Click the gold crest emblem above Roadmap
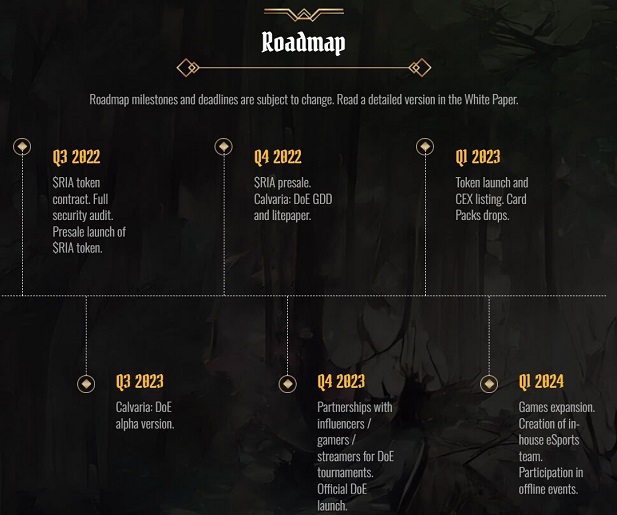 pos(303,14)
